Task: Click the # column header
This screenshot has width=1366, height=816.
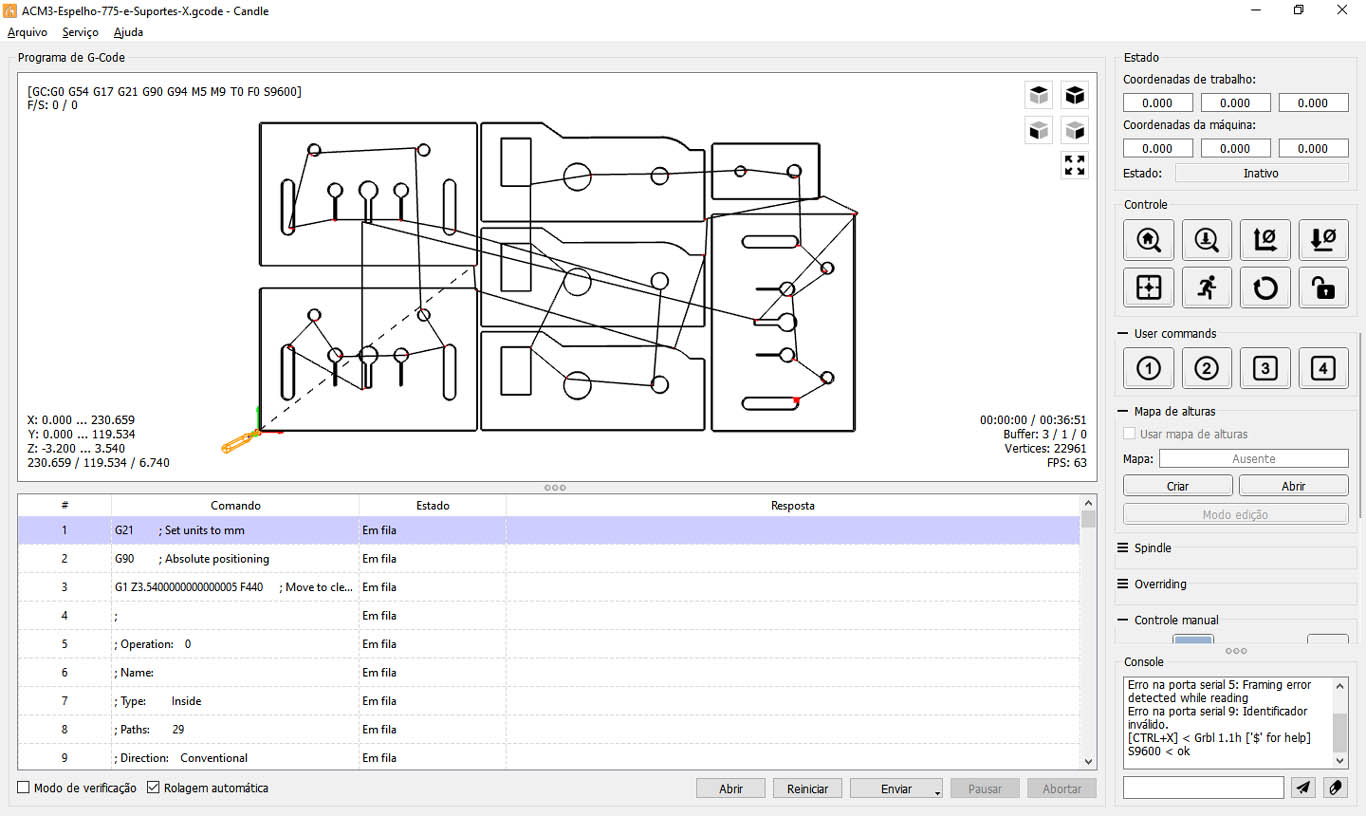Action: click(65, 506)
